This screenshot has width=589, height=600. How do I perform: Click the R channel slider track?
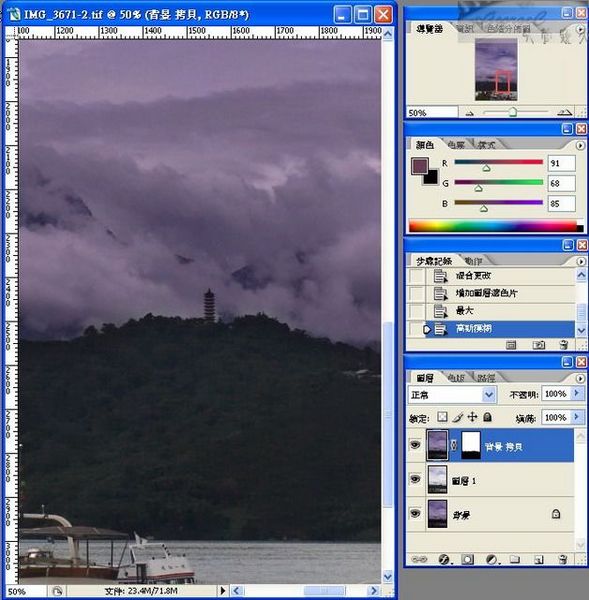(x=498, y=162)
